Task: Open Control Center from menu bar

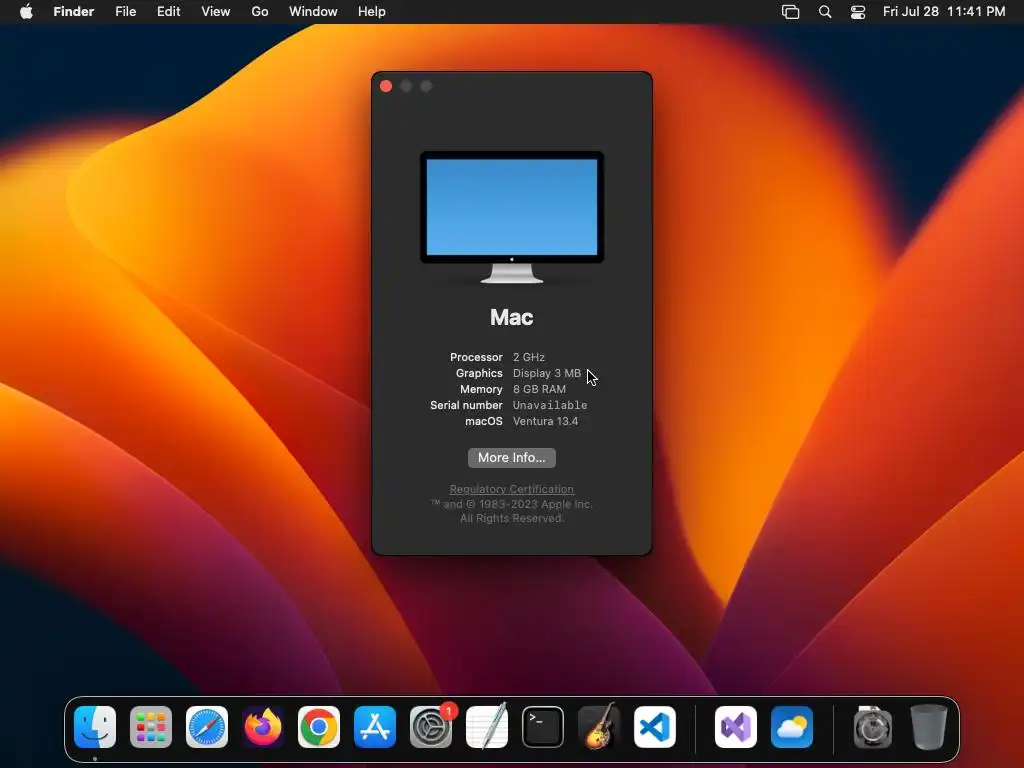Action: point(857,12)
